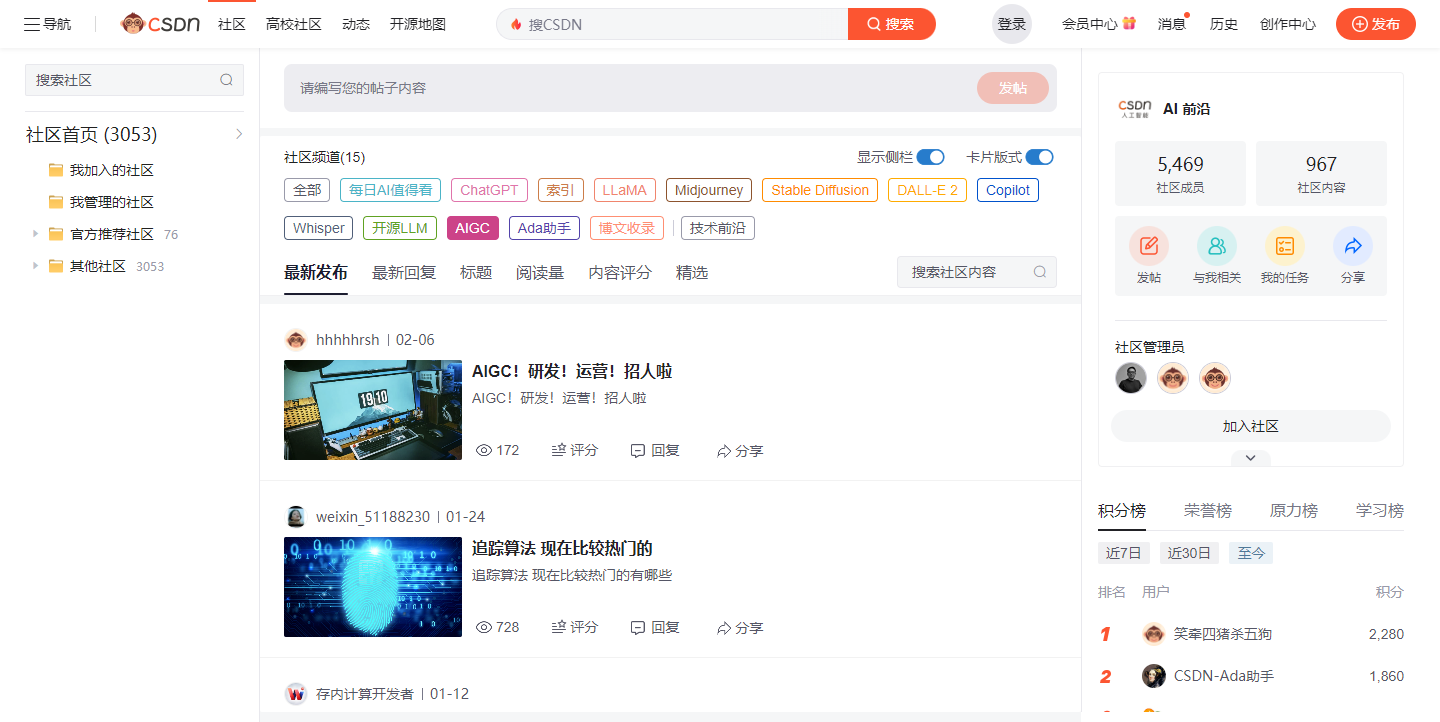Click the 搜CSDN search input
This screenshot has height=722, width=1440.
[672, 24]
